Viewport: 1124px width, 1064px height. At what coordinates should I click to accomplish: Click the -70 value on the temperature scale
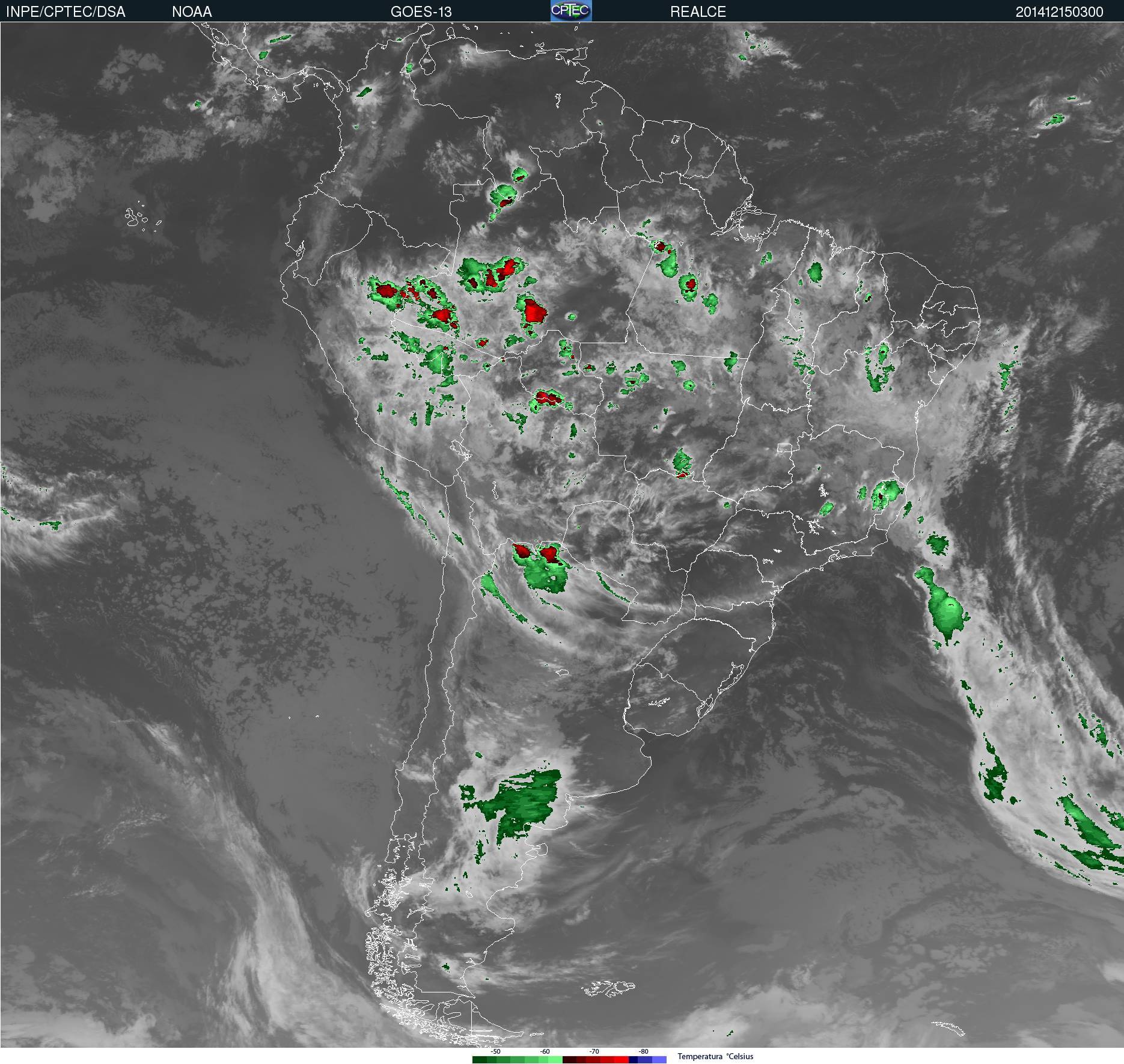coord(594,1051)
